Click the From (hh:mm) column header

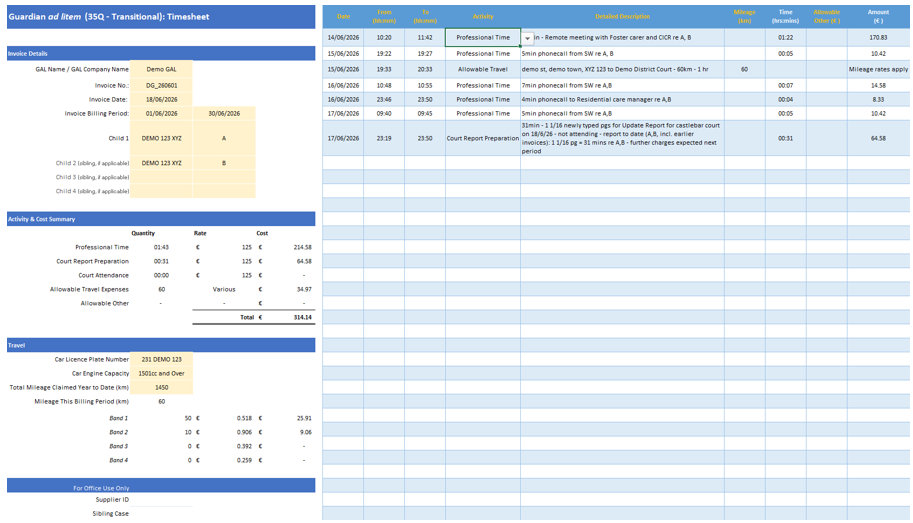coord(384,16)
